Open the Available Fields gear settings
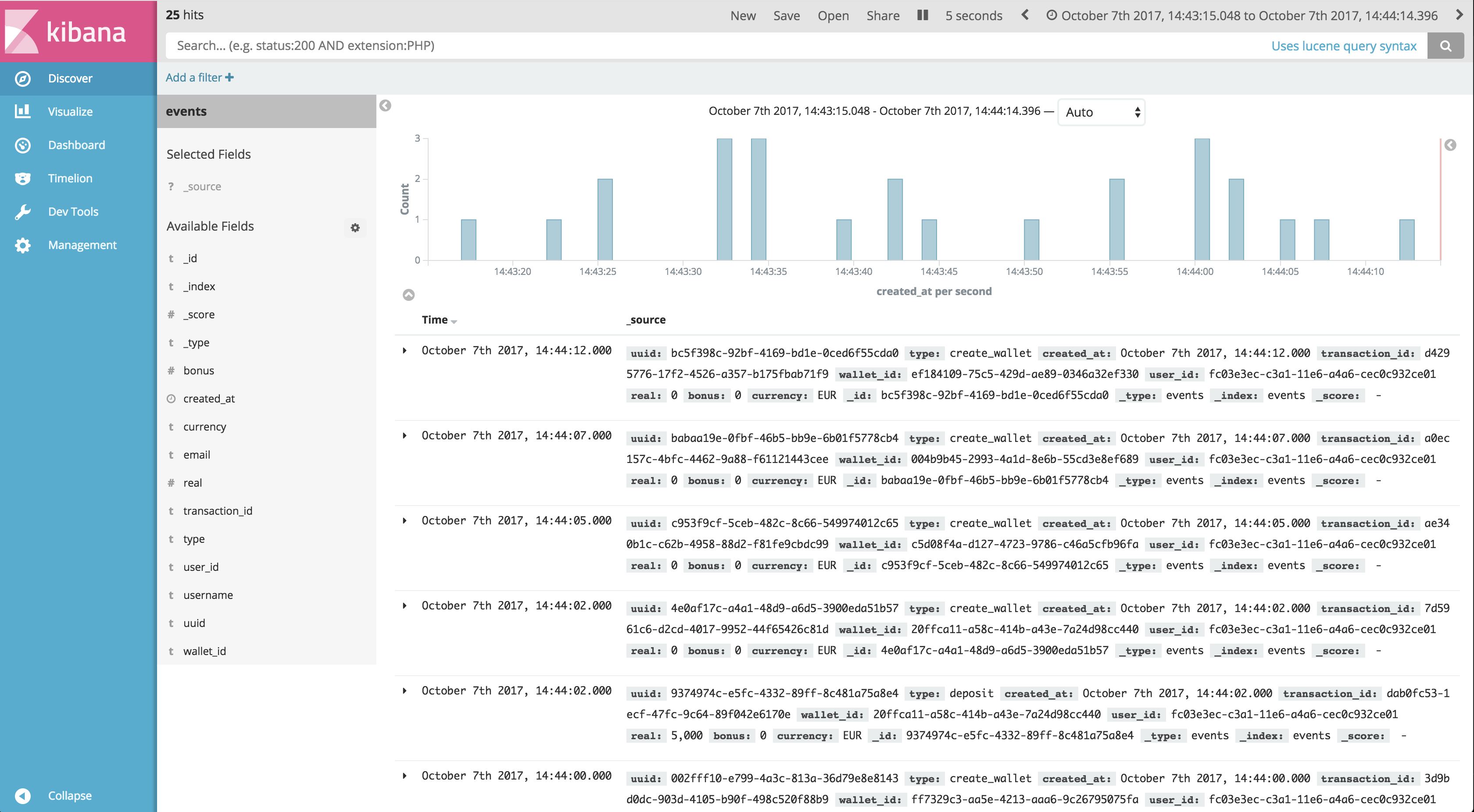Screen dimensions: 1474x812 (x=355, y=228)
